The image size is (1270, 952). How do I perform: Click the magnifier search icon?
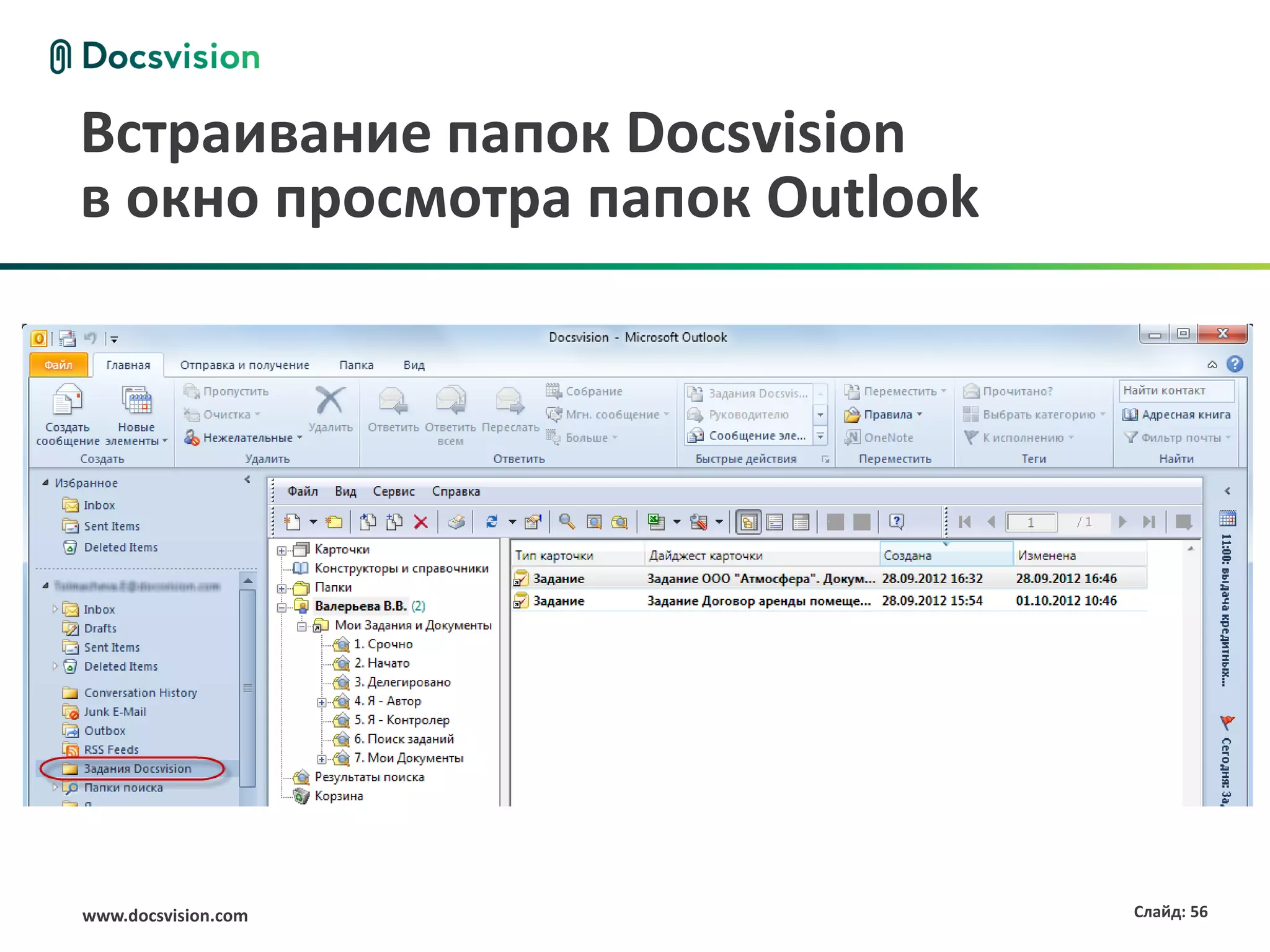click(x=567, y=522)
